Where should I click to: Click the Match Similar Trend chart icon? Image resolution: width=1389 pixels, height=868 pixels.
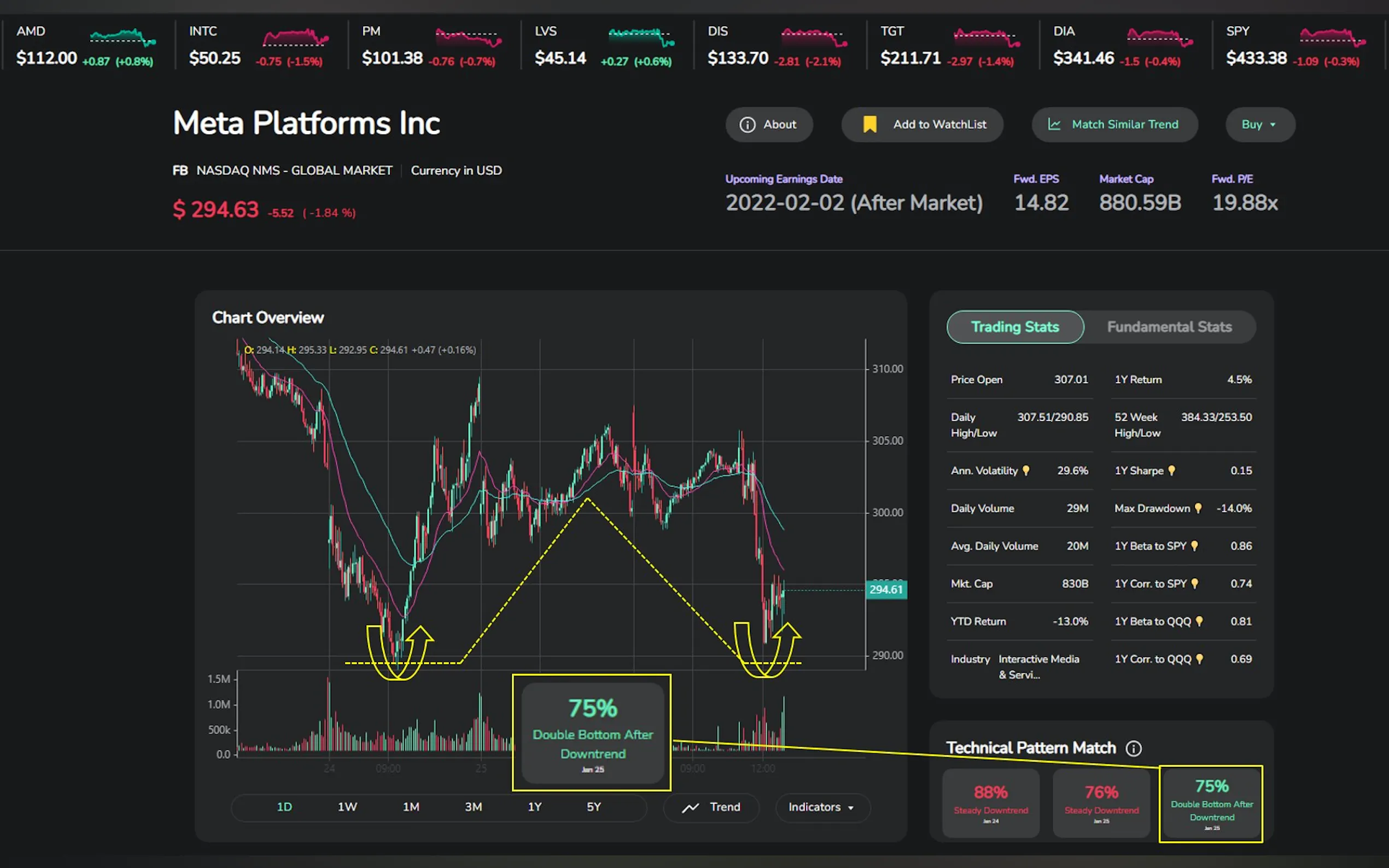click(x=1054, y=125)
